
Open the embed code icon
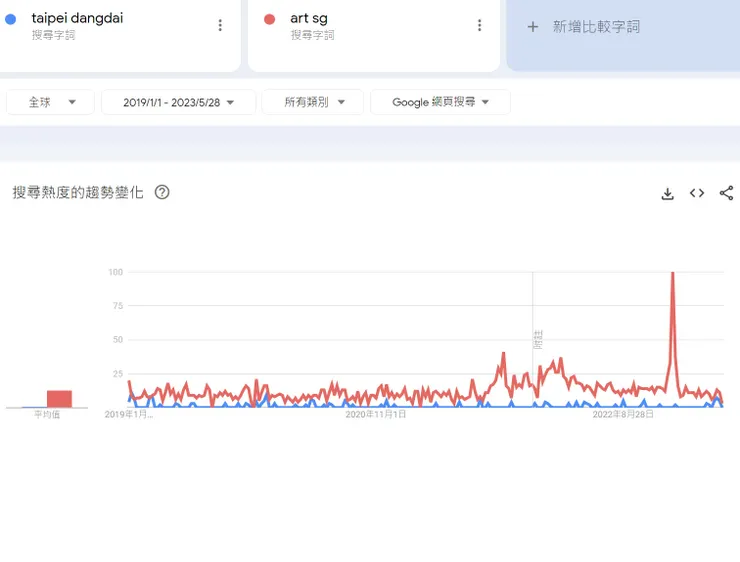[x=697, y=193]
